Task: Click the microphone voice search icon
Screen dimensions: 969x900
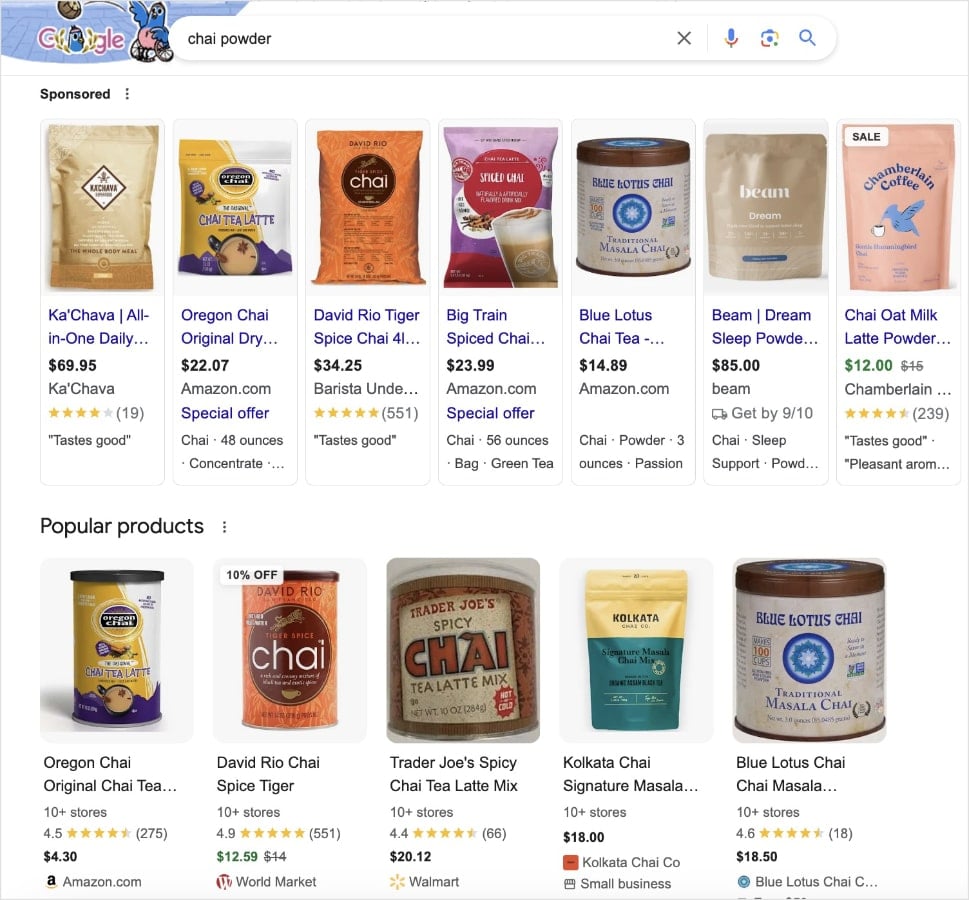Action: pos(730,37)
